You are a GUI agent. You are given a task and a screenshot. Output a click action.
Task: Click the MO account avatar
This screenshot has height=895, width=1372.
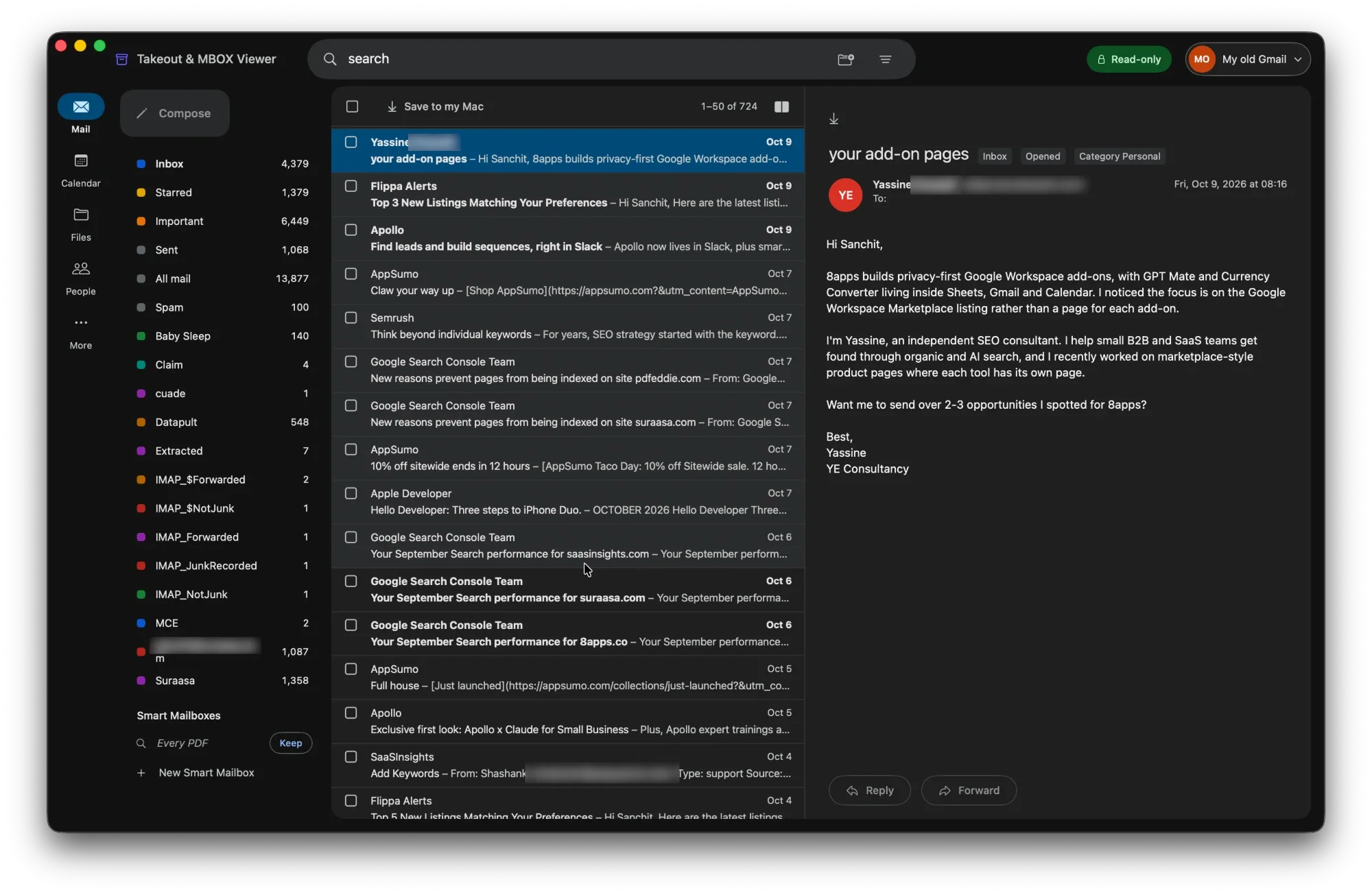(x=1202, y=60)
